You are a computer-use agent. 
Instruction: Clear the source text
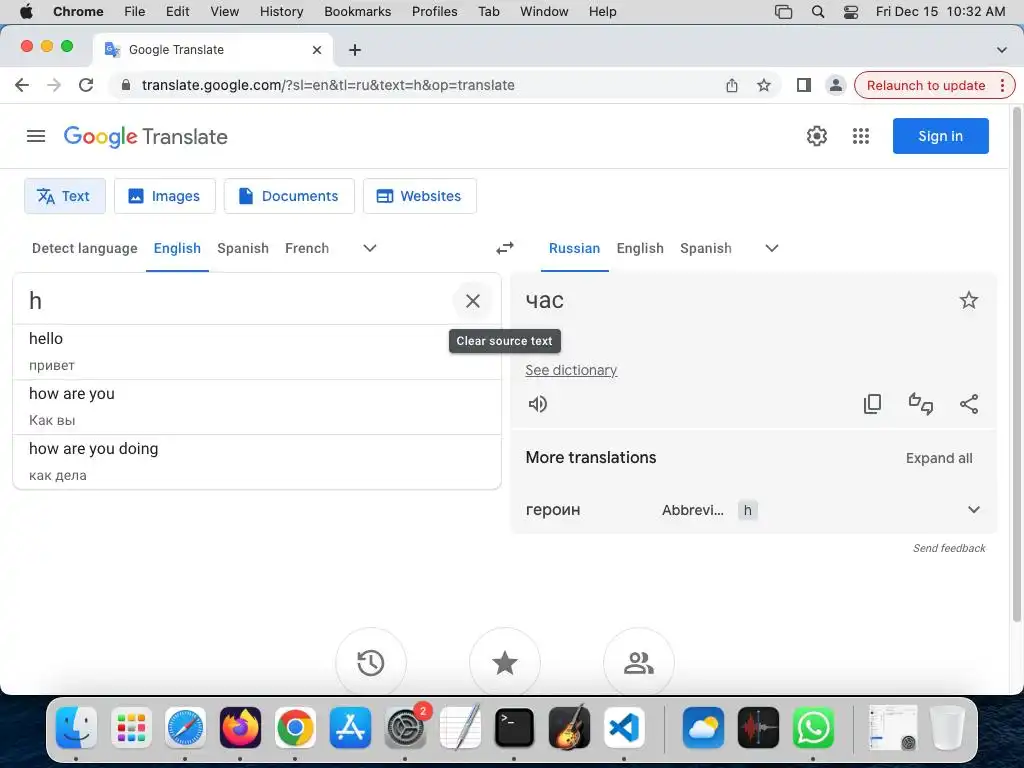(473, 300)
